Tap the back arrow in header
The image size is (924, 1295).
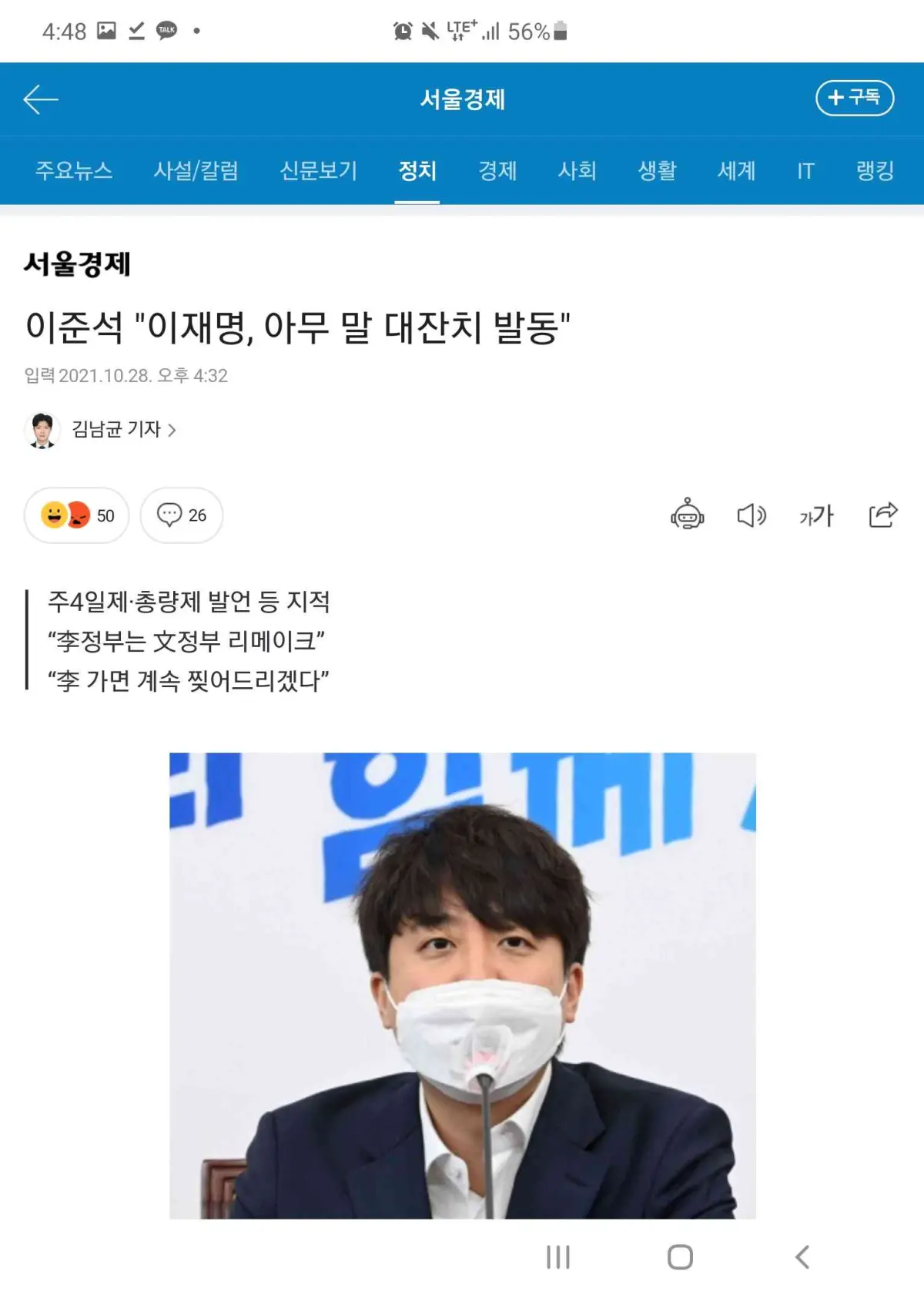41,99
